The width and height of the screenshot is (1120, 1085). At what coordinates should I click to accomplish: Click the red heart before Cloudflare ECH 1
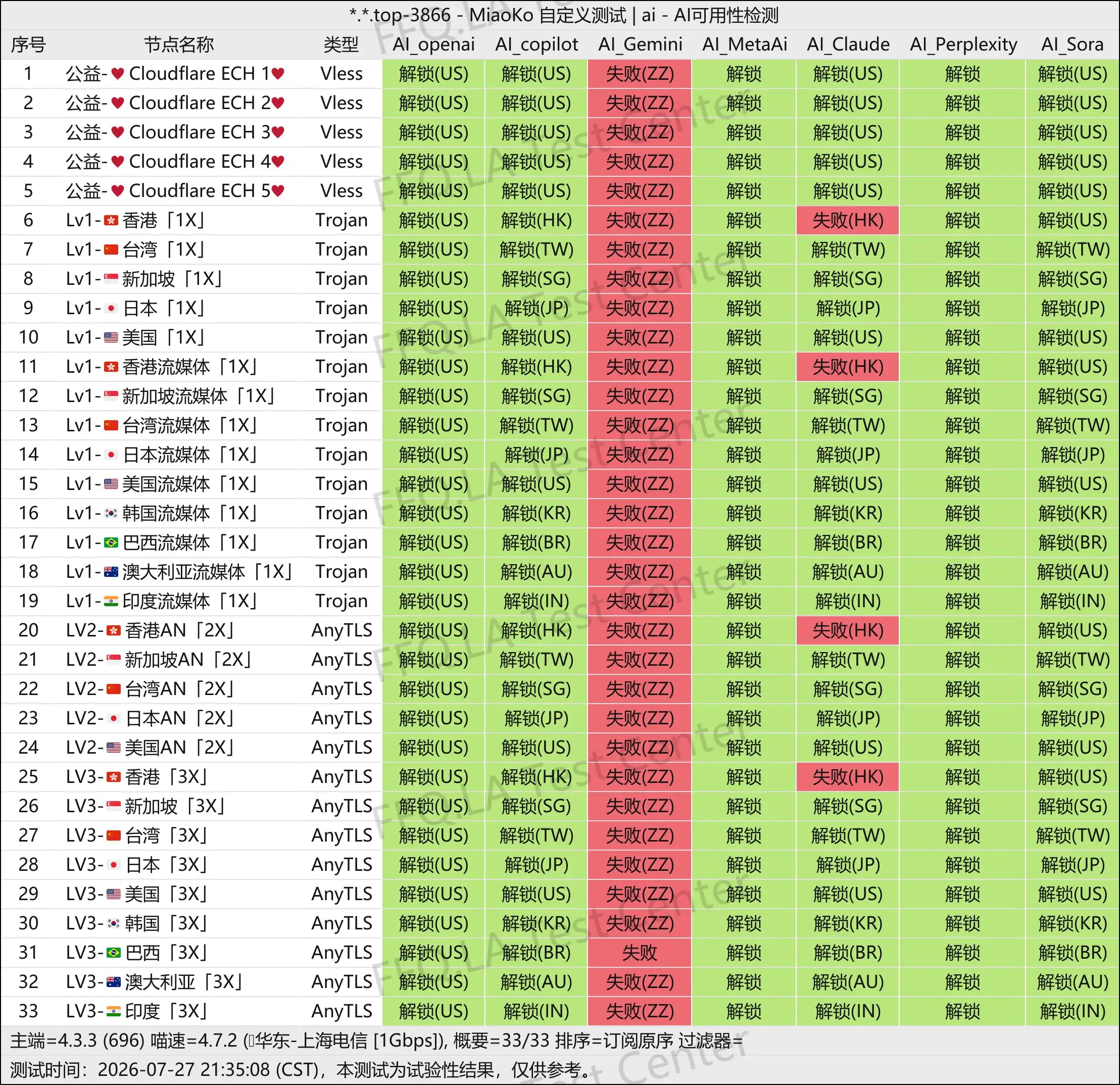tap(118, 74)
